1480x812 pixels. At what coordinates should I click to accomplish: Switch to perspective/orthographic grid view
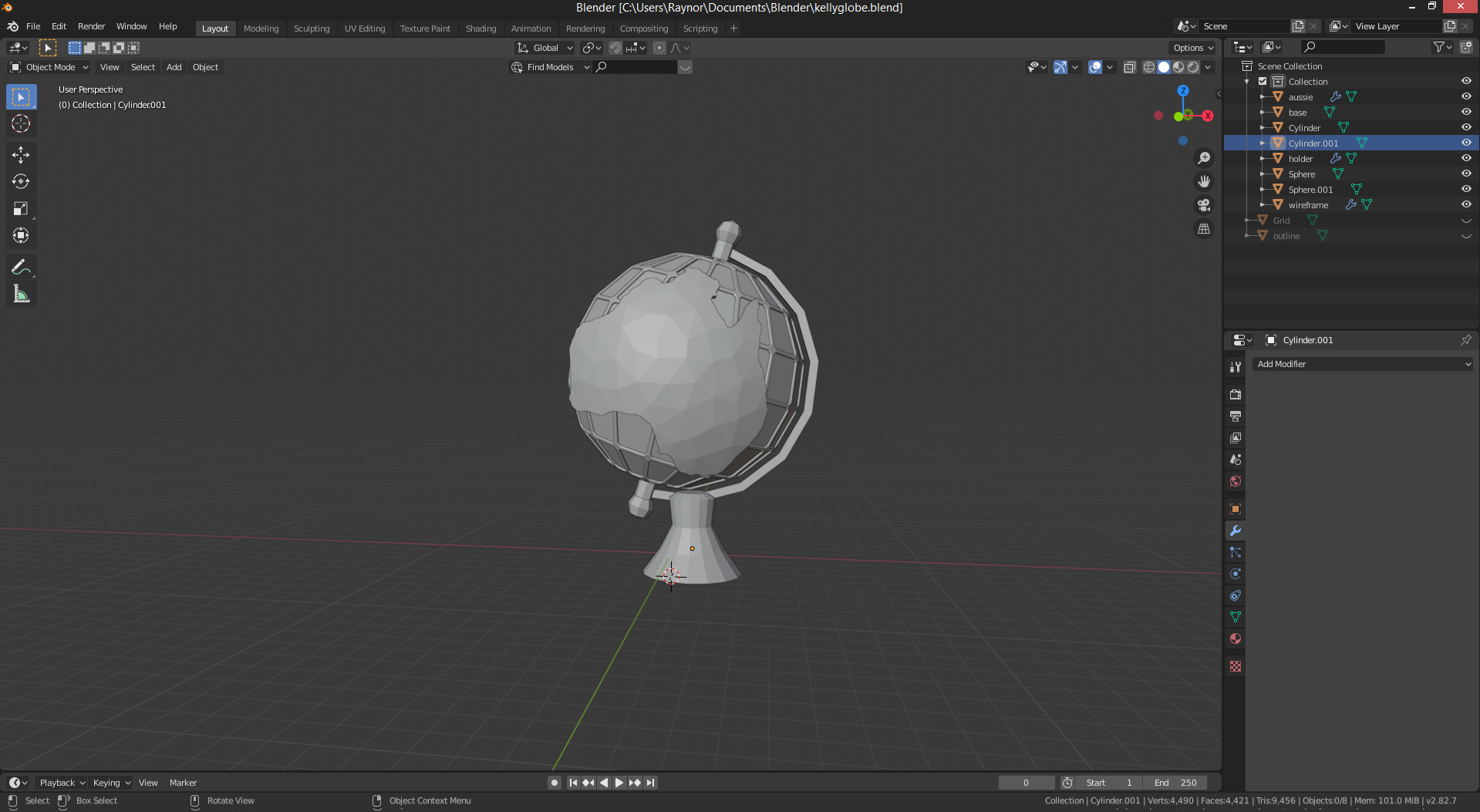coord(1203,229)
